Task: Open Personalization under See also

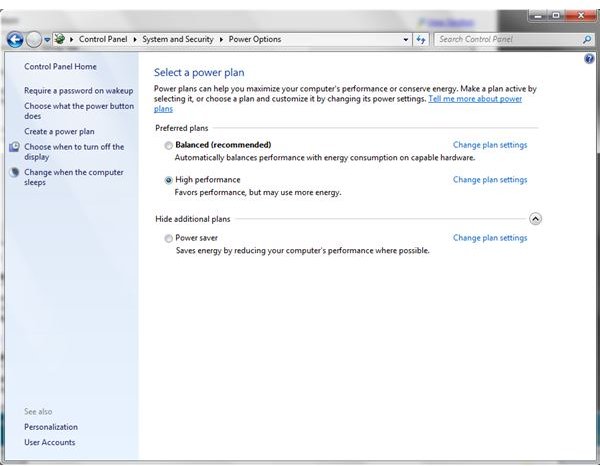Action: pyautogui.click(x=51, y=427)
